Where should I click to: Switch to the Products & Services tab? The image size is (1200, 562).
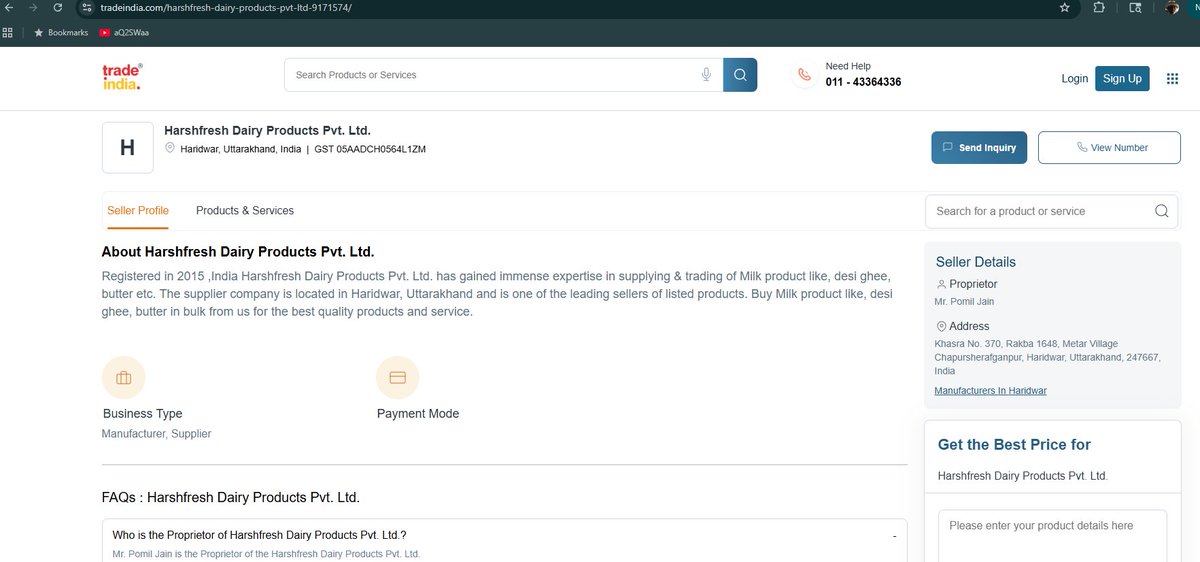point(245,211)
